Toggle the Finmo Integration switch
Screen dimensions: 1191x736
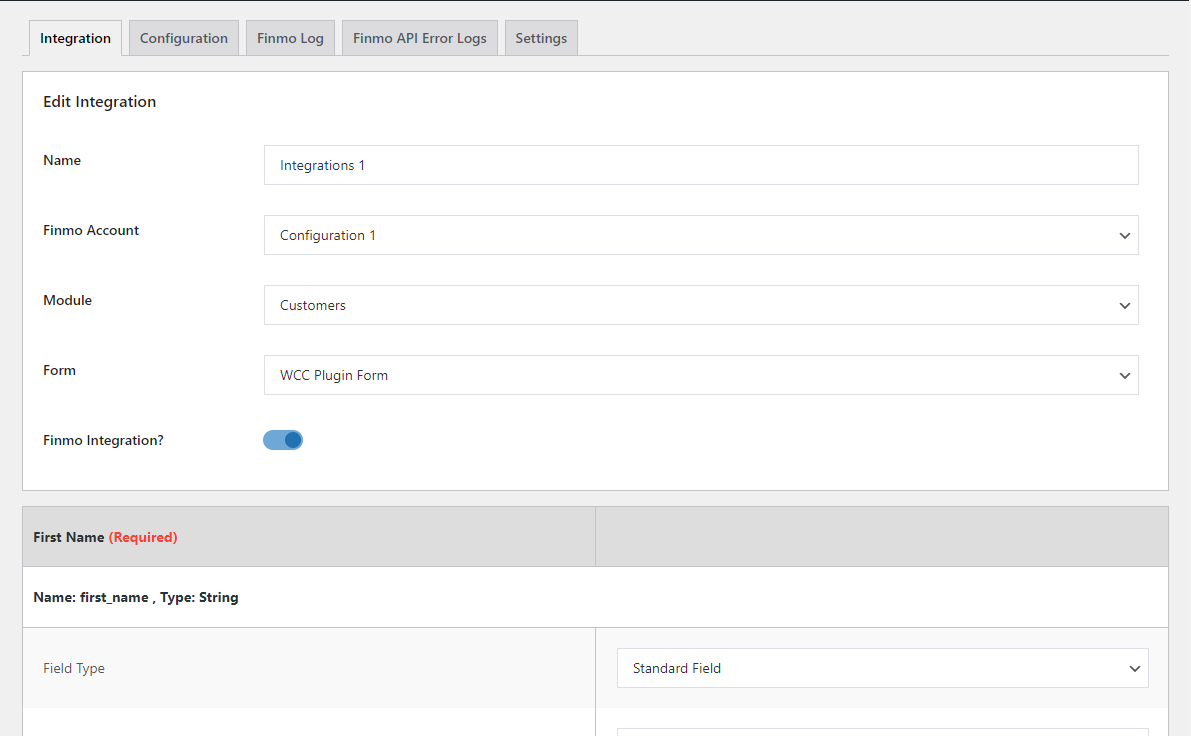click(283, 440)
